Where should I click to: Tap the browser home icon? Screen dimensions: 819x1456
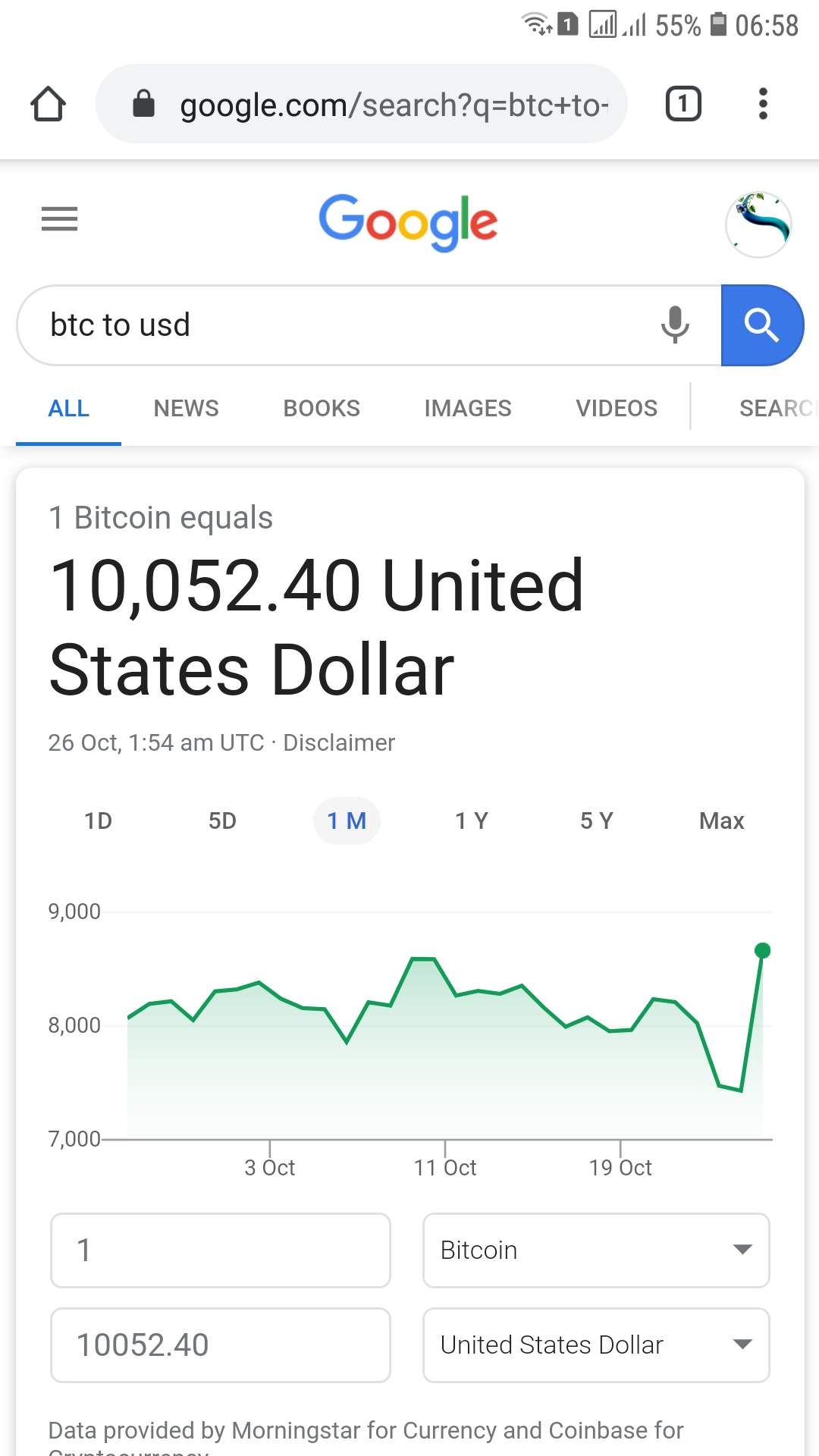[x=48, y=104]
